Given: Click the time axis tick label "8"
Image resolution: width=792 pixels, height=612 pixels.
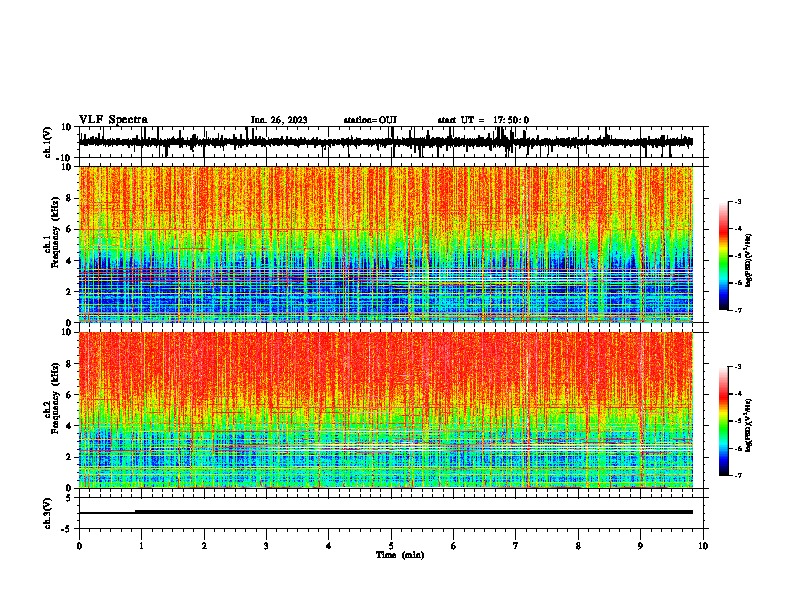Looking at the screenshot, I should (x=578, y=546).
